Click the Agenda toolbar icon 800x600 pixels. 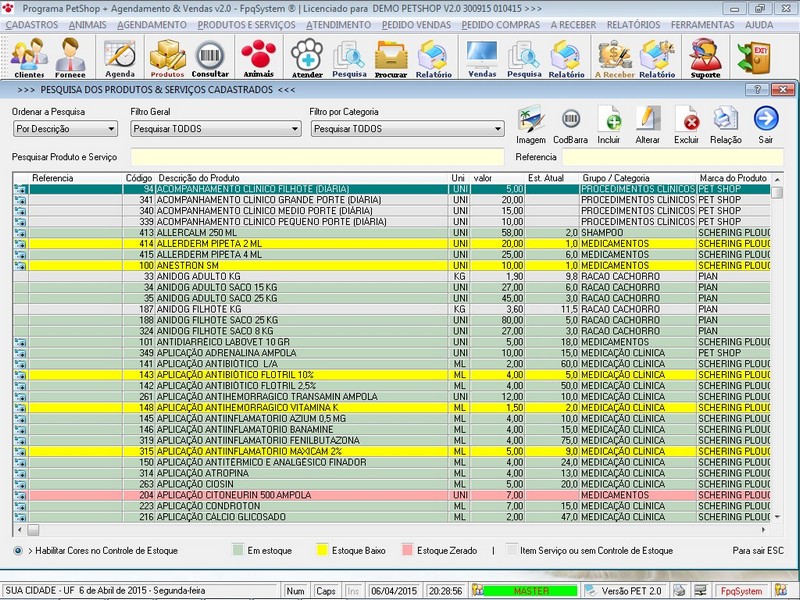(120, 57)
